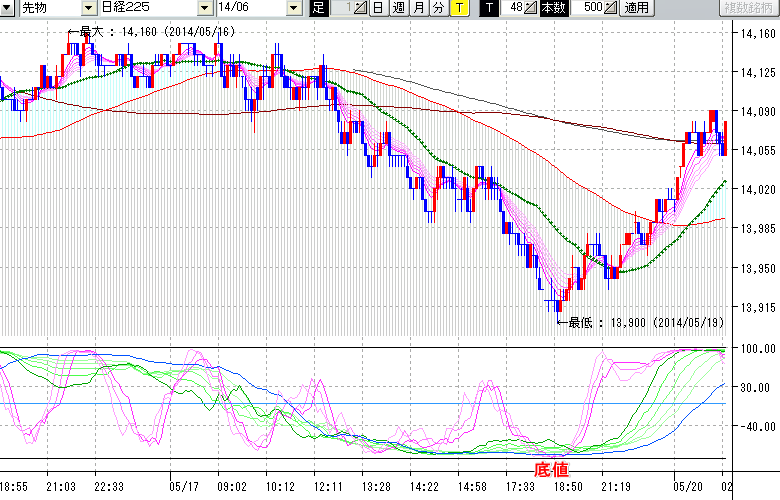Click the 適用 apply button
This screenshot has width=780, height=500.
pos(636,8)
